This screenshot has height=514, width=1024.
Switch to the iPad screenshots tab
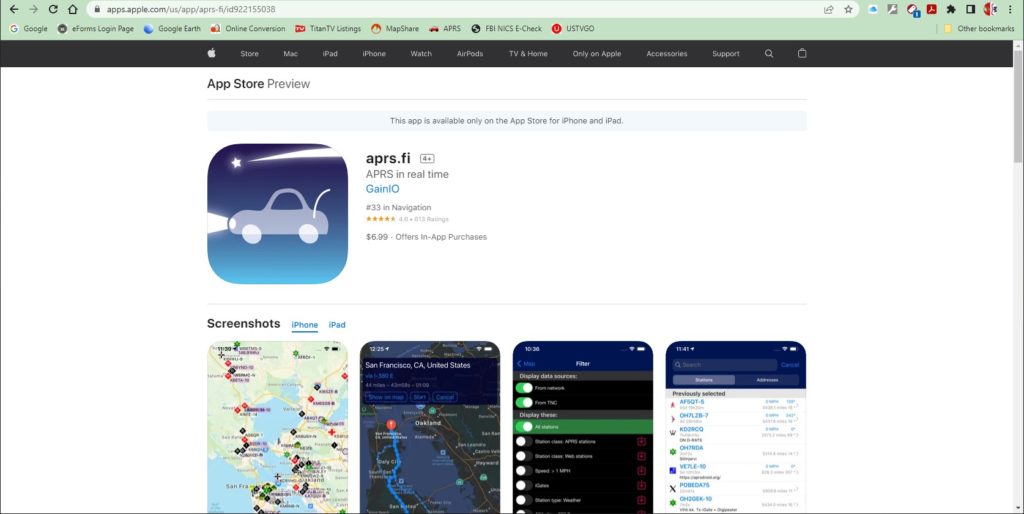[337, 325]
